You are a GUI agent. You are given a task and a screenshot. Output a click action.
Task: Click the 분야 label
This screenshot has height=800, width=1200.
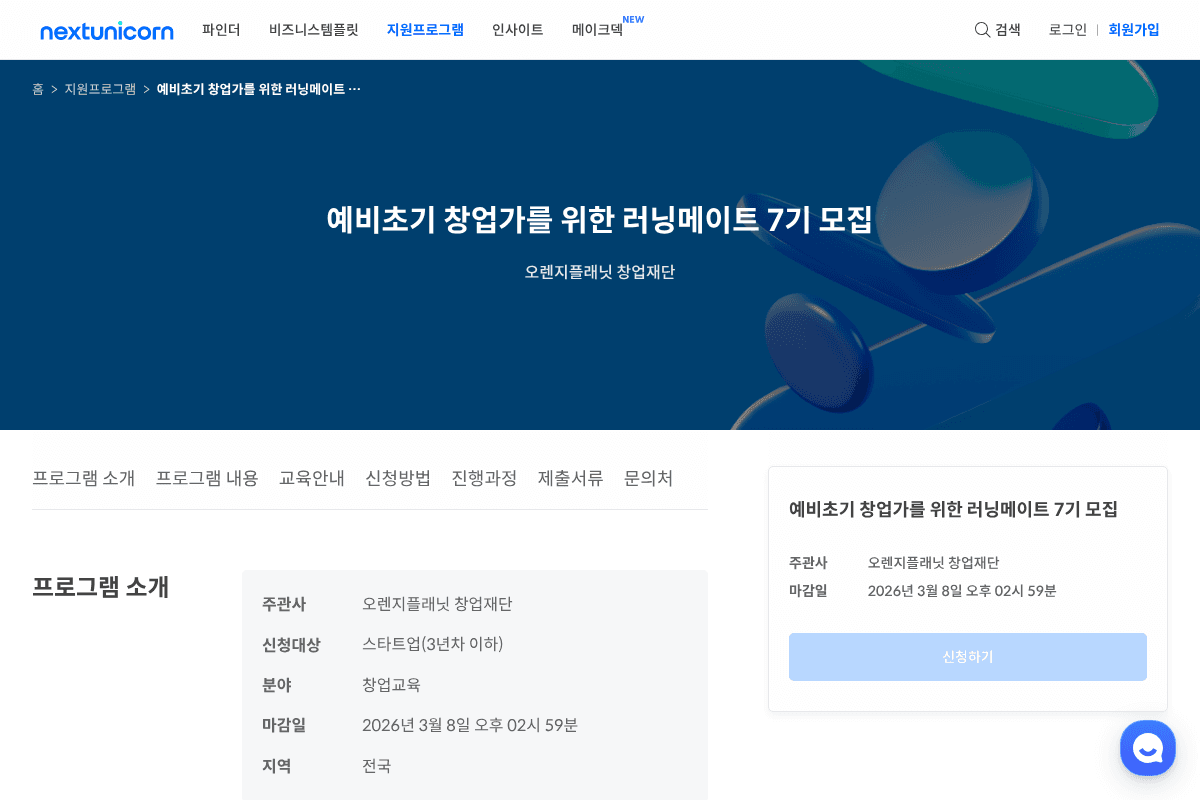click(276, 685)
